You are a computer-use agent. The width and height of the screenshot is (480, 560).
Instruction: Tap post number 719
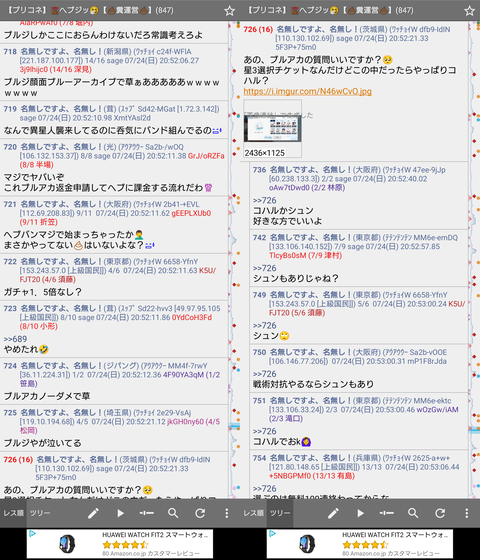(10, 109)
